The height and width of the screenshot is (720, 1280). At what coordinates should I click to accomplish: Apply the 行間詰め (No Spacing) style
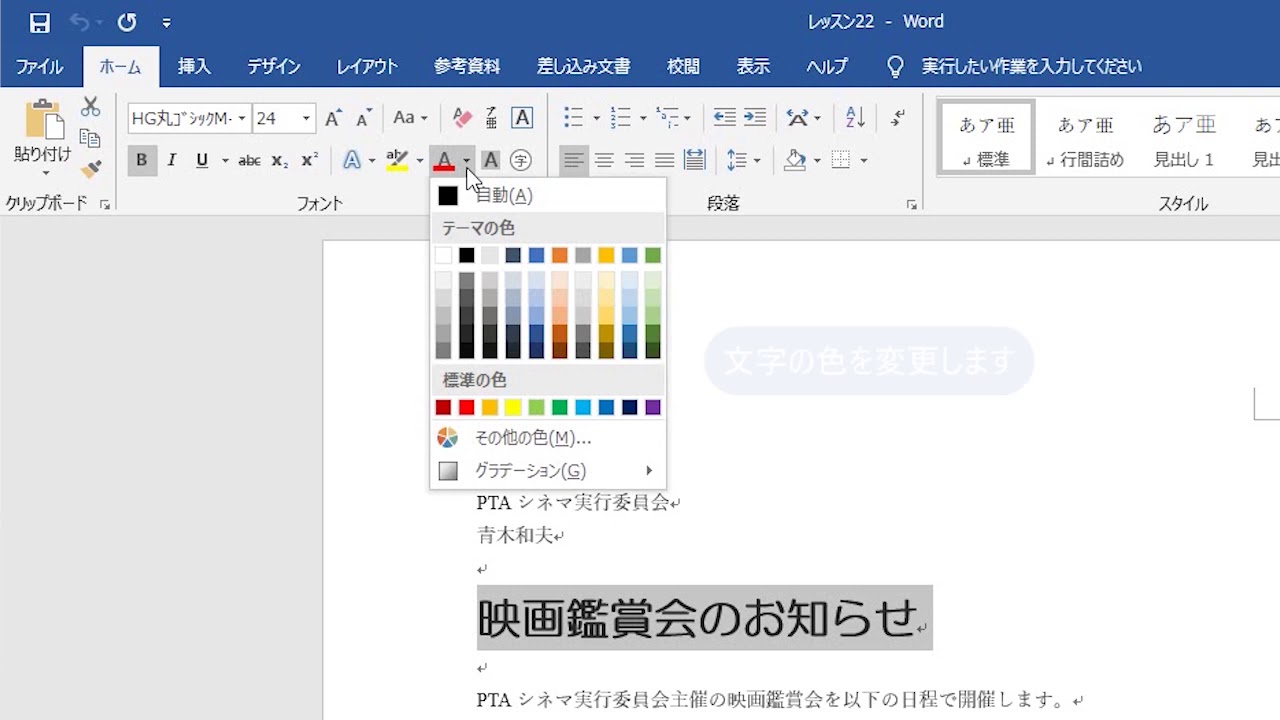click(x=1085, y=138)
